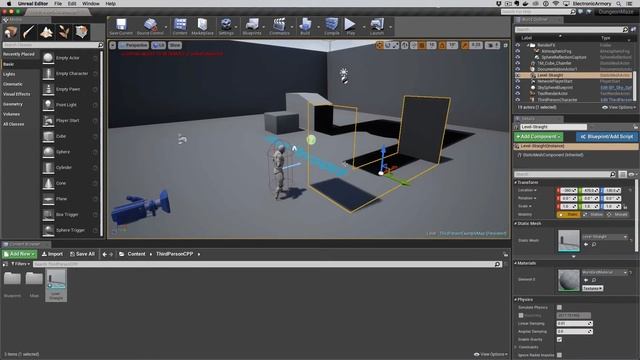Enable the Simulate Physics checkbox
640x360 pixels.
[x=559, y=307]
